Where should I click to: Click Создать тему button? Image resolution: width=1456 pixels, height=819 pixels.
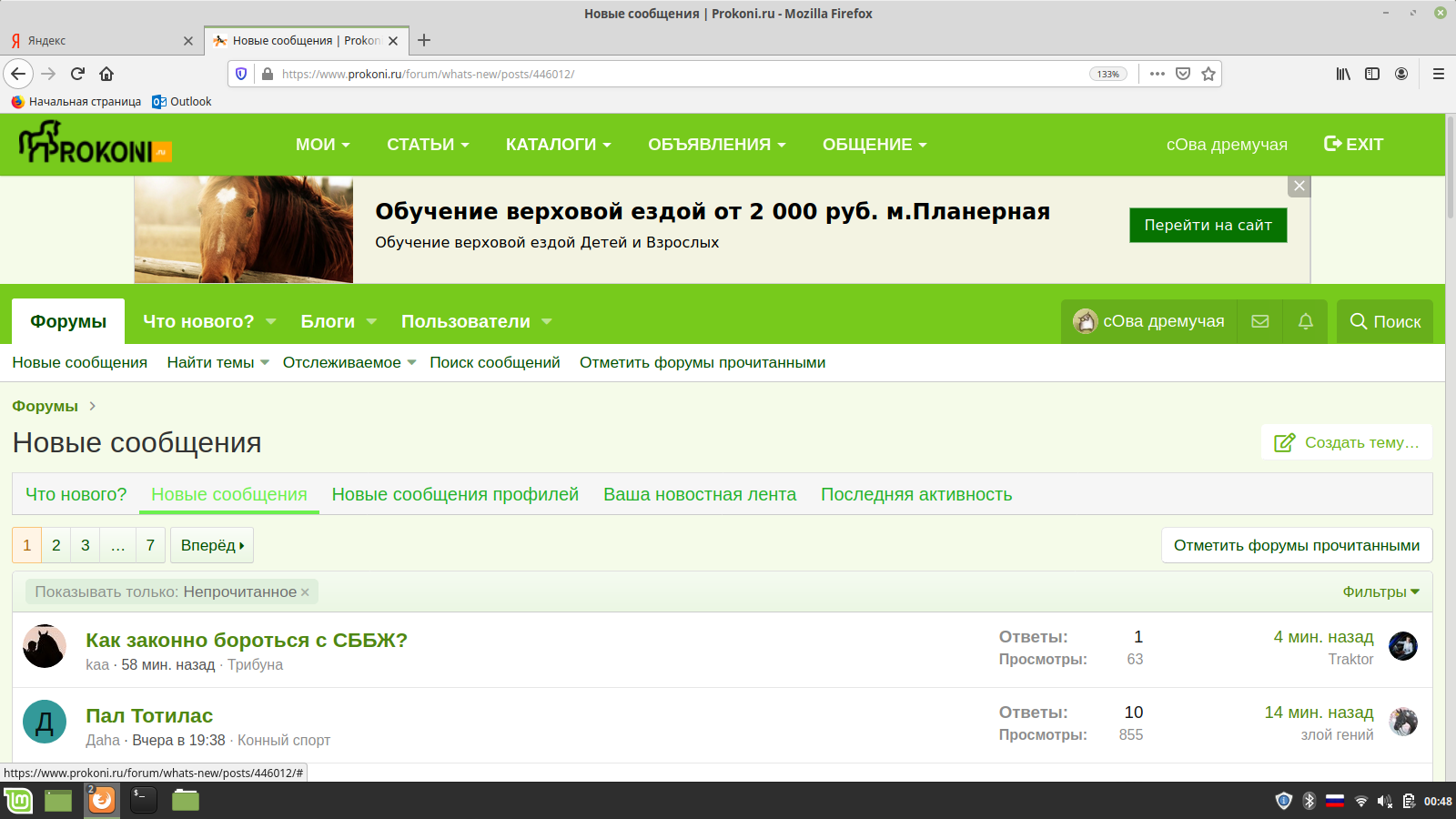tap(1347, 442)
